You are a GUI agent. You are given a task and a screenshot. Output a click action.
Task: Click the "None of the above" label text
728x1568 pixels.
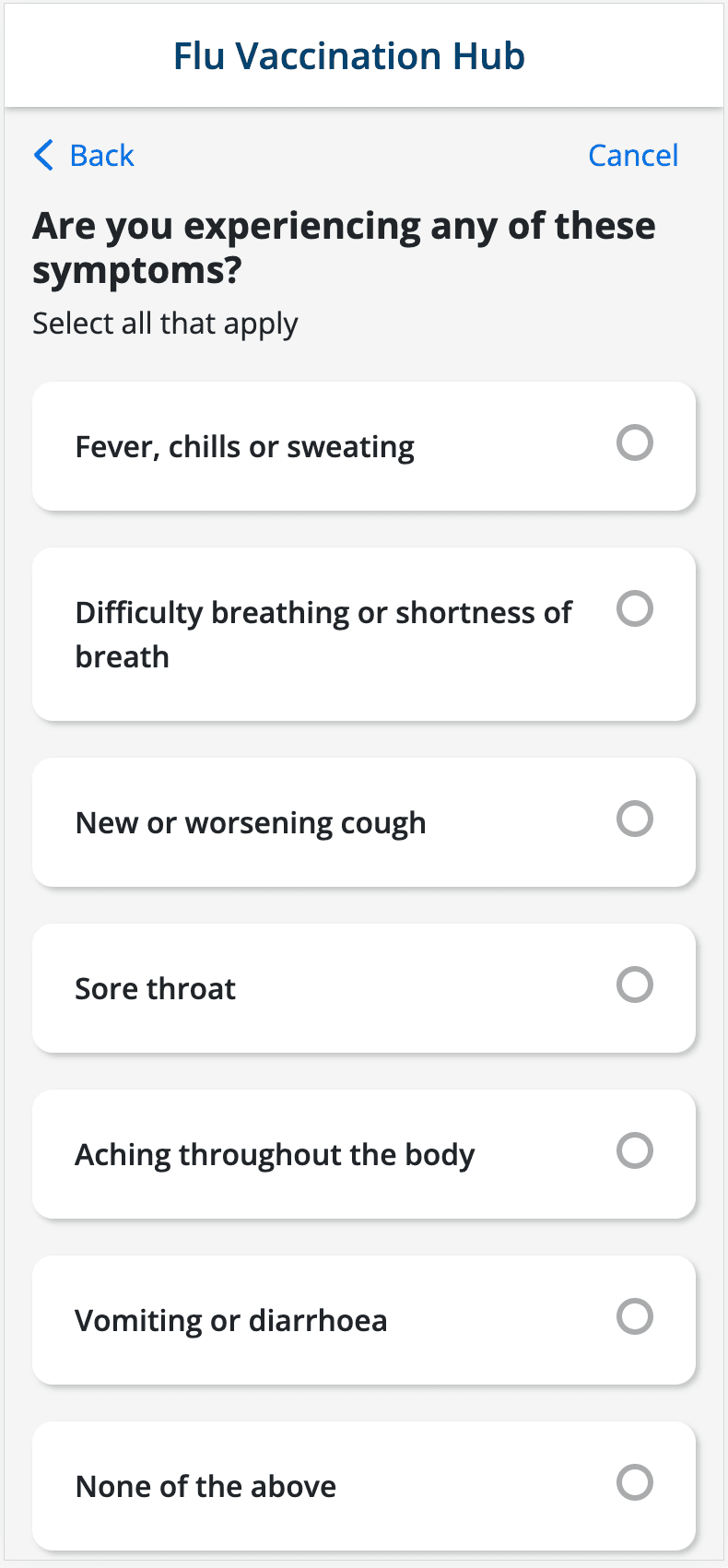pyautogui.click(x=205, y=1487)
